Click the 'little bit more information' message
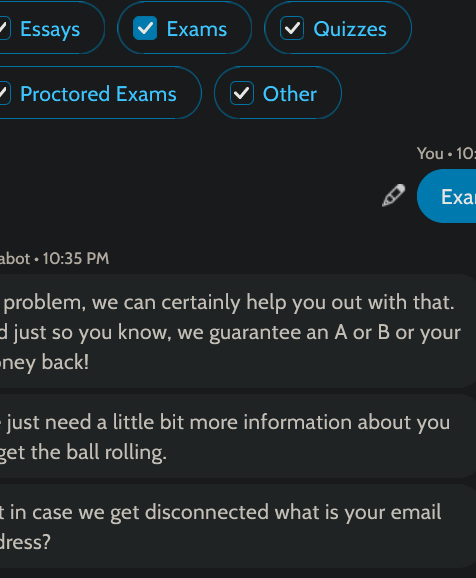476x578 pixels. point(238,436)
